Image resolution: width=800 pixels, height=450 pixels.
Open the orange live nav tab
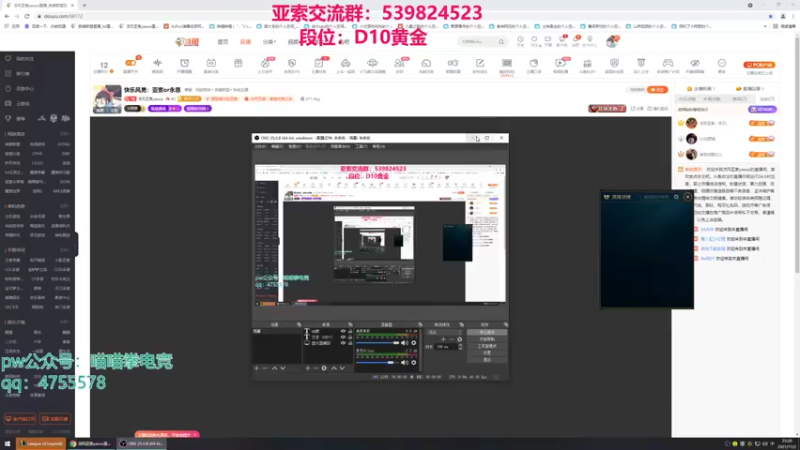[245, 42]
